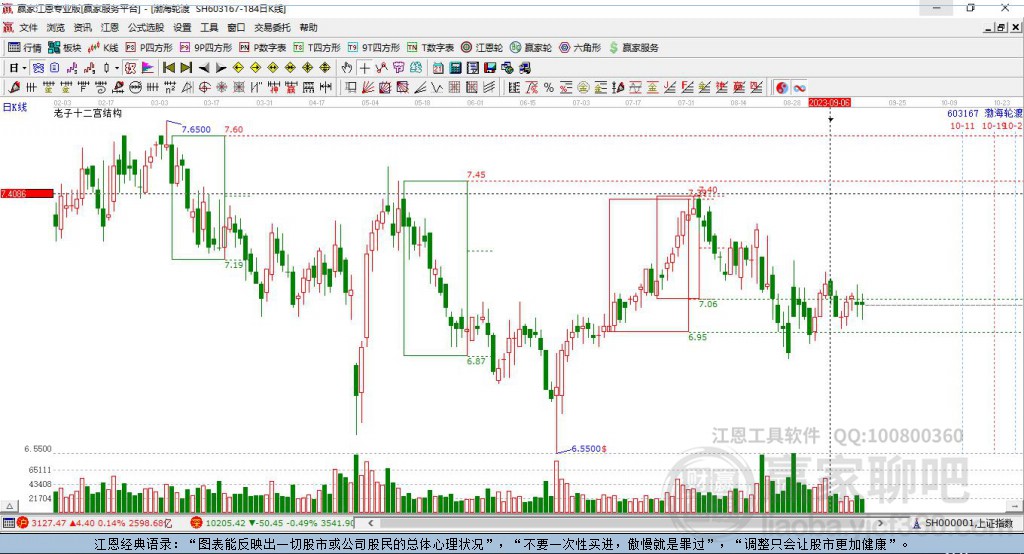Click the volume panel triangle expander
Viewport: 1024px width, 554px height.
(9, 506)
